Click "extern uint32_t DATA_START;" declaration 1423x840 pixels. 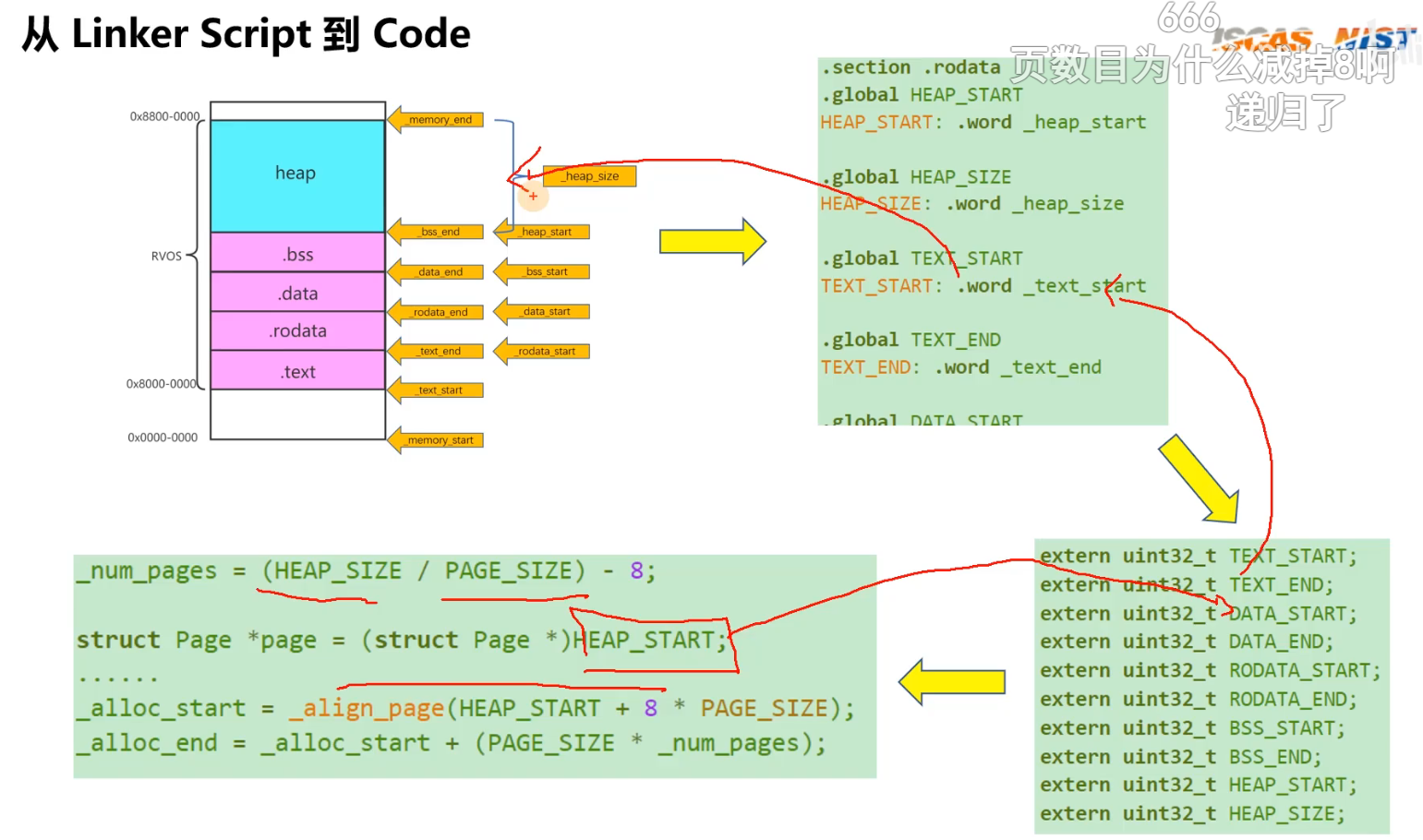coord(1199,613)
